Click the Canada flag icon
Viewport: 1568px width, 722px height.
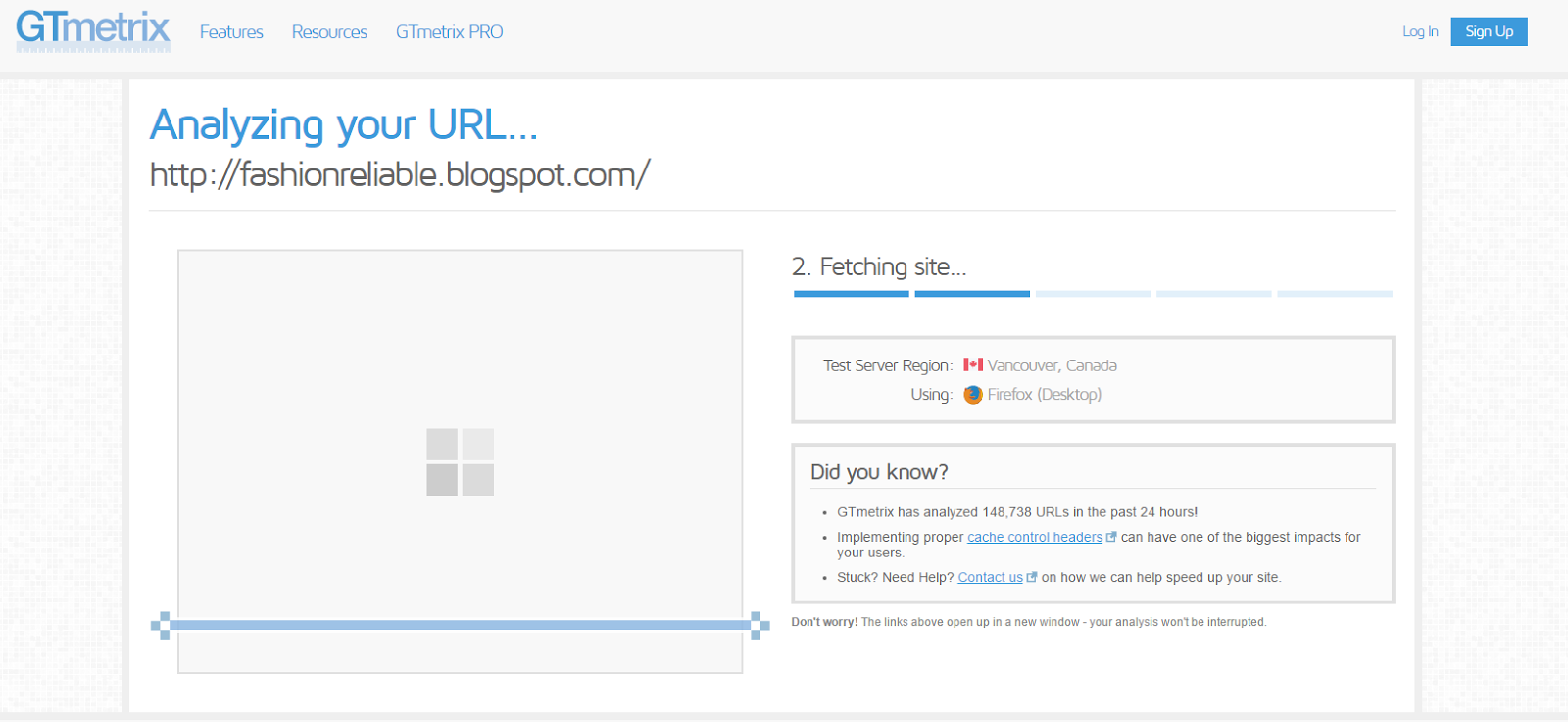pos(973,364)
